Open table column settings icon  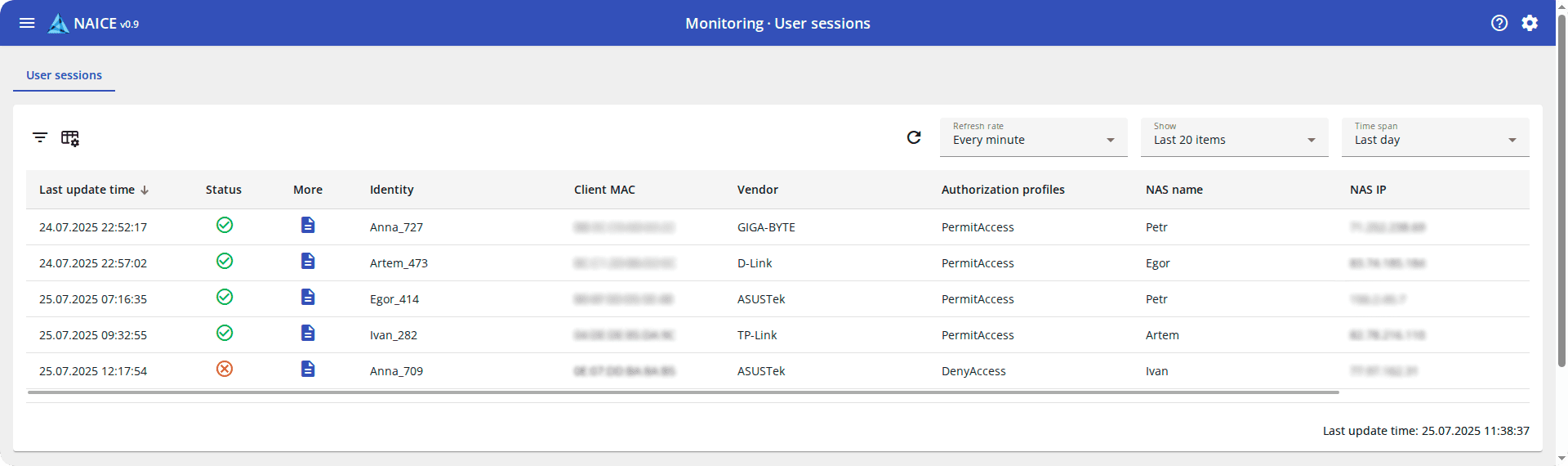70,138
